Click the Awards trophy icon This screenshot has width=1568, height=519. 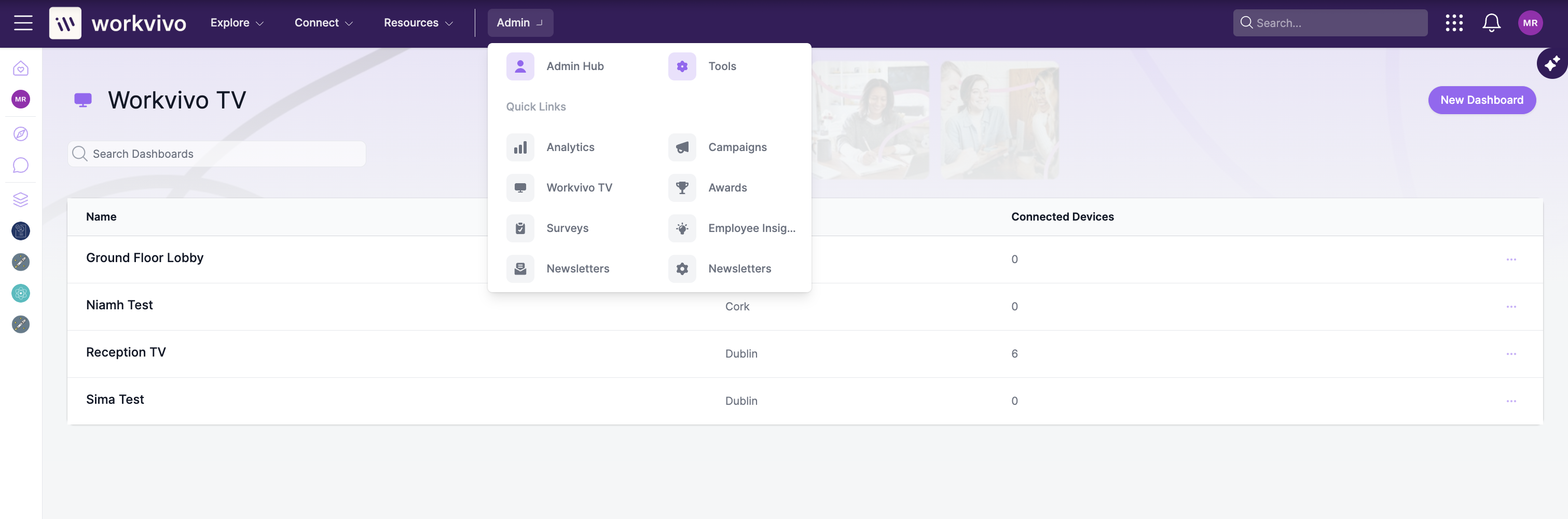(682, 188)
